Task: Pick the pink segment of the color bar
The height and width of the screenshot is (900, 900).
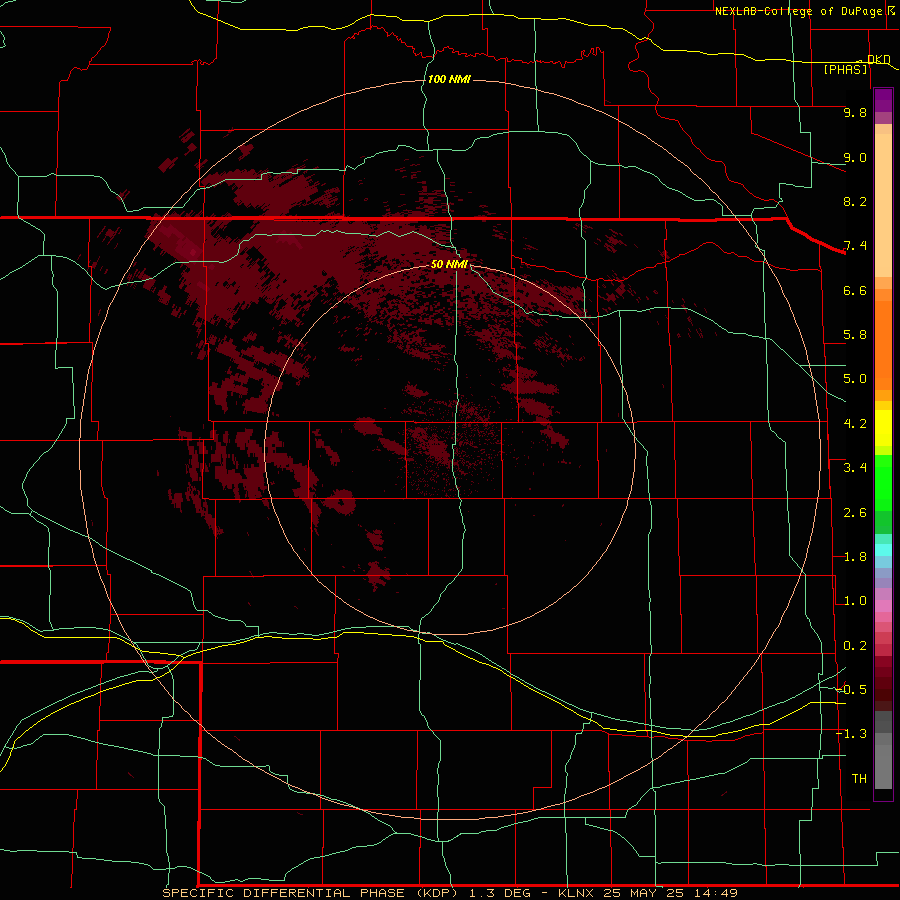Action: [883, 606]
